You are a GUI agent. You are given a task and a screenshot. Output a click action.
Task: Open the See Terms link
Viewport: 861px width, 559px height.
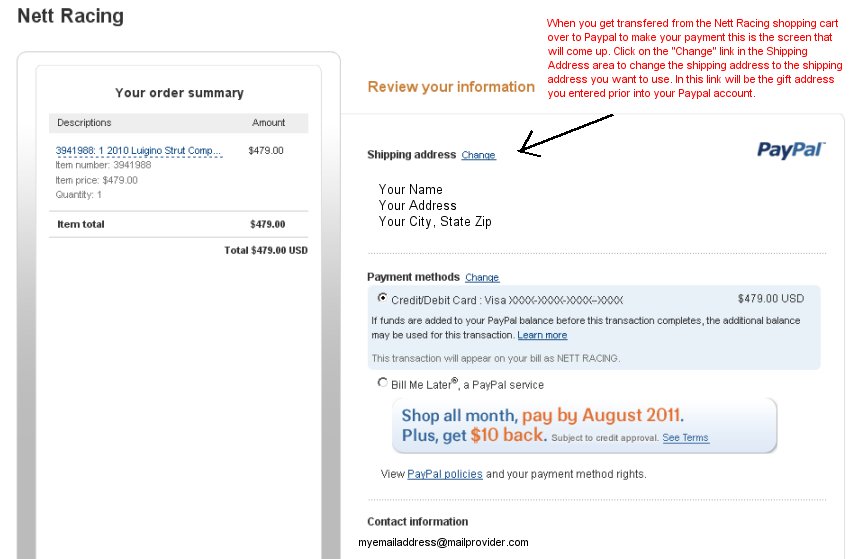pyautogui.click(x=685, y=438)
